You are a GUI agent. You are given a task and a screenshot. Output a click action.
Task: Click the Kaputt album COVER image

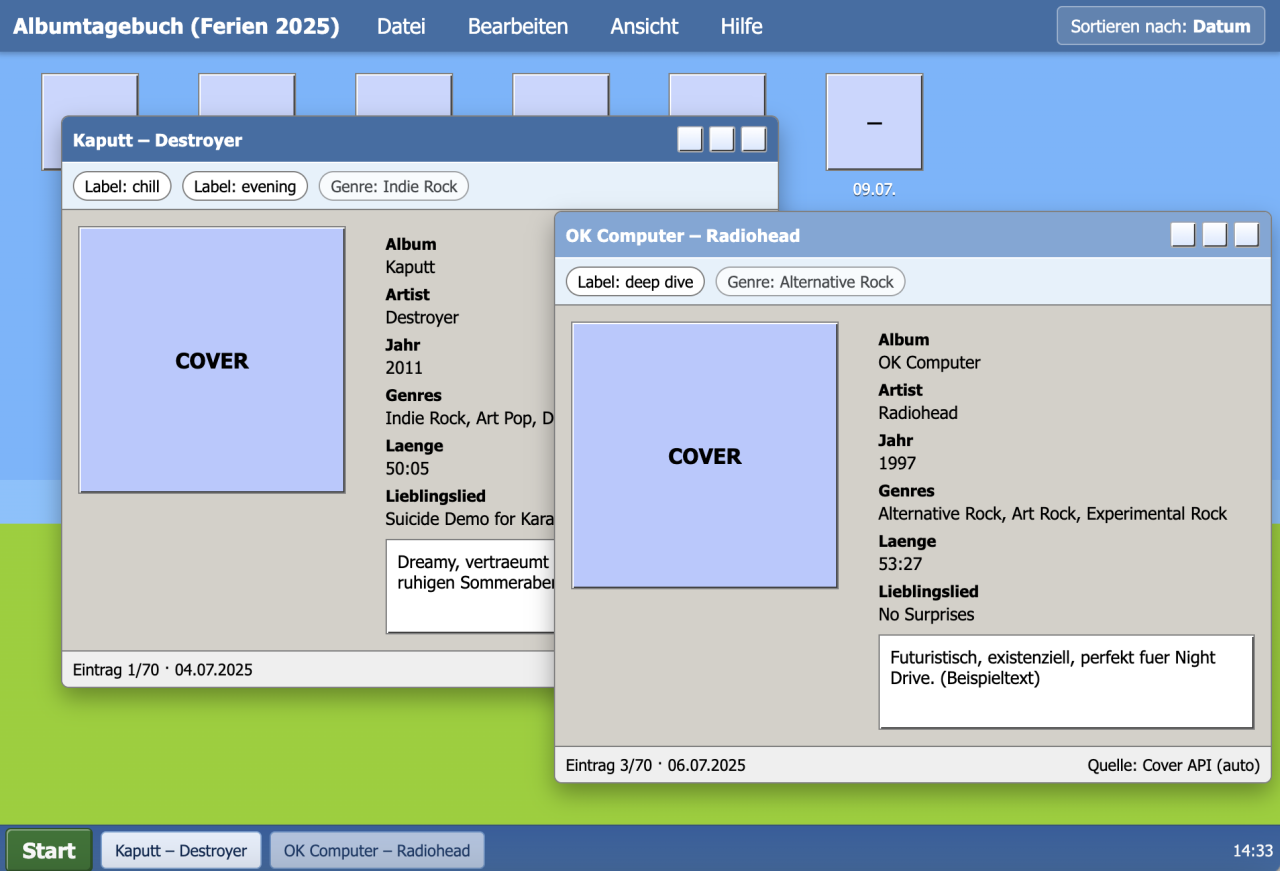[x=212, y=360]
